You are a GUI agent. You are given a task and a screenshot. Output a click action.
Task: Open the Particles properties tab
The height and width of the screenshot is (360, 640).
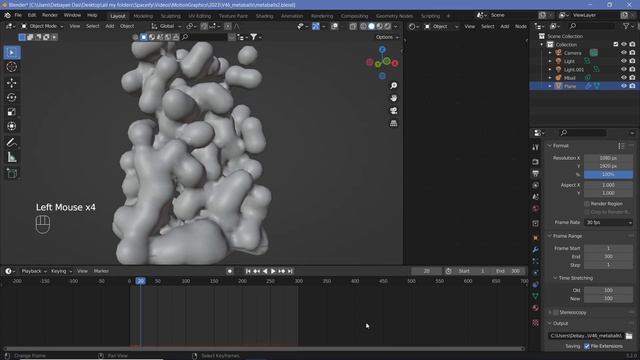(x=536, y=261)
